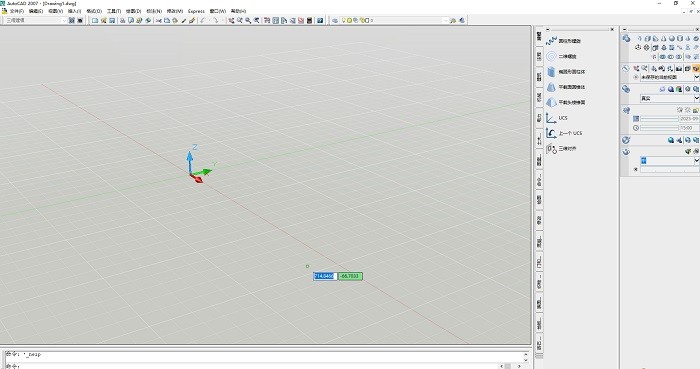Click the Redo arrow icon

[216, 20]
